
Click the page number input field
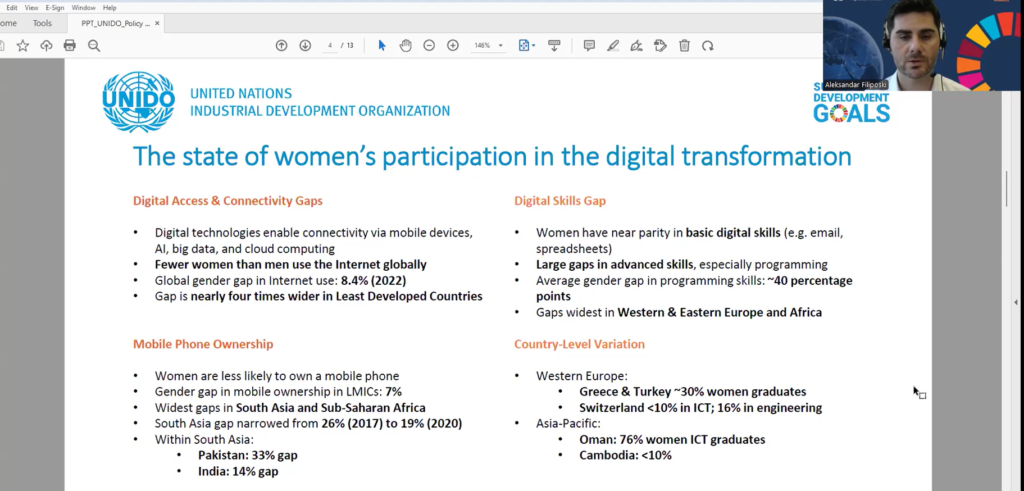click(329, 45)
